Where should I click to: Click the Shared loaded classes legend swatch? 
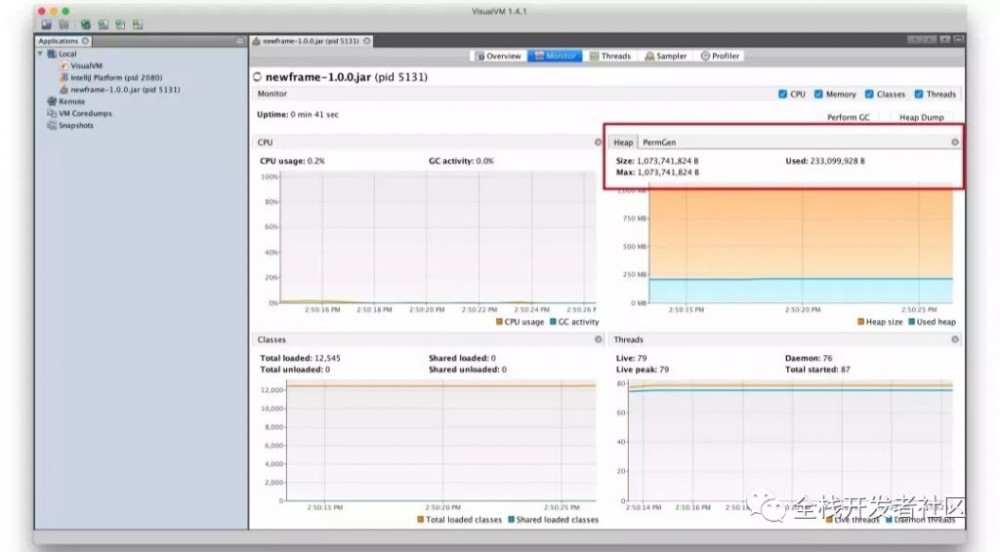coord(511,519)
